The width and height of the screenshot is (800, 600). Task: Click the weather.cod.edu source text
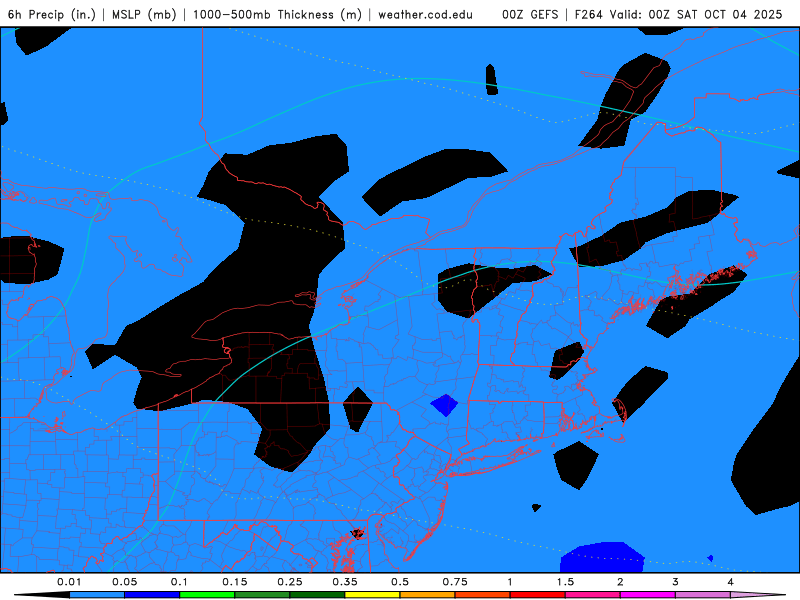click(426, 14)
